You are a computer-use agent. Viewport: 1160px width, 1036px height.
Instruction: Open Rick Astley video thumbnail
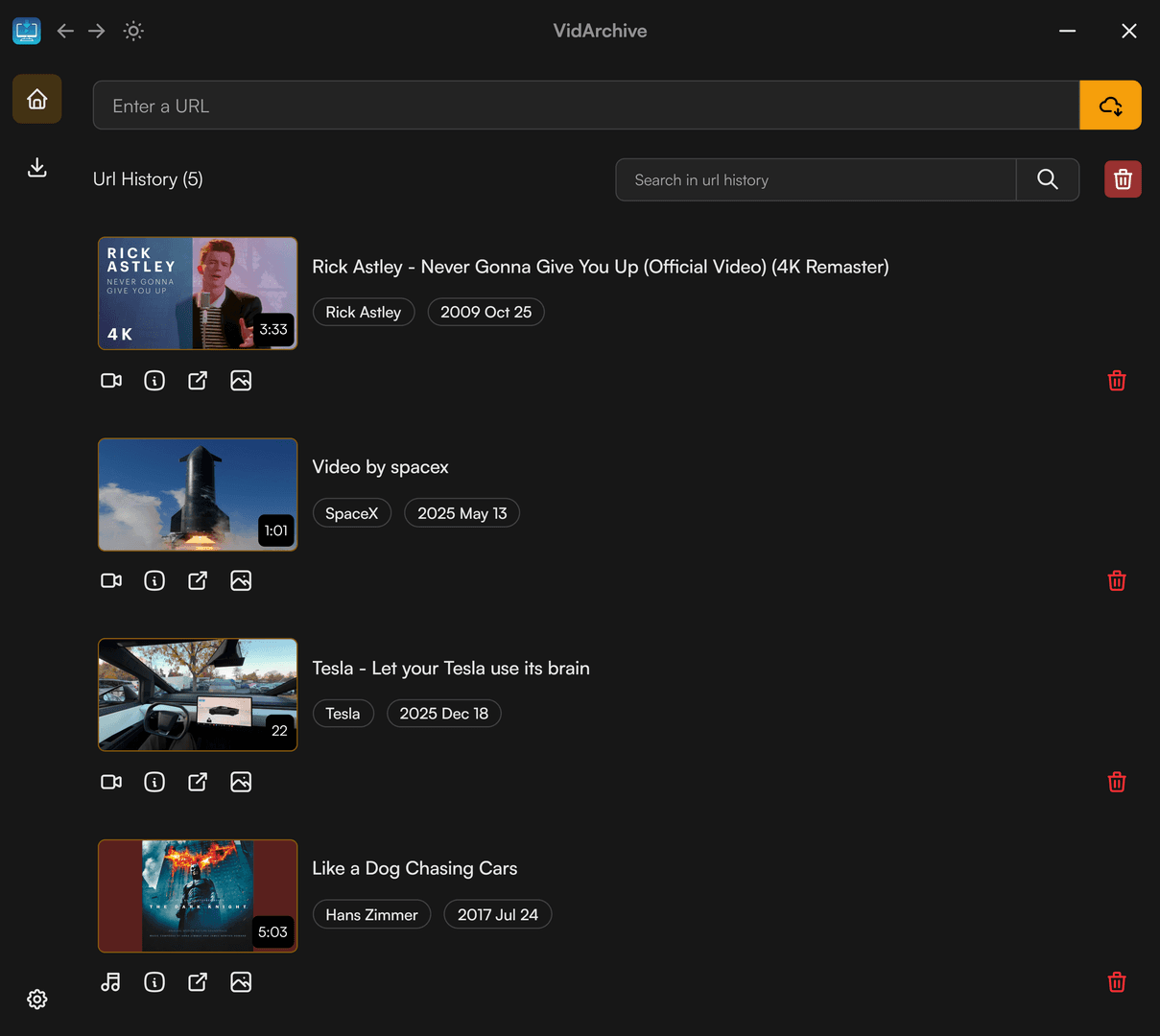198,294
